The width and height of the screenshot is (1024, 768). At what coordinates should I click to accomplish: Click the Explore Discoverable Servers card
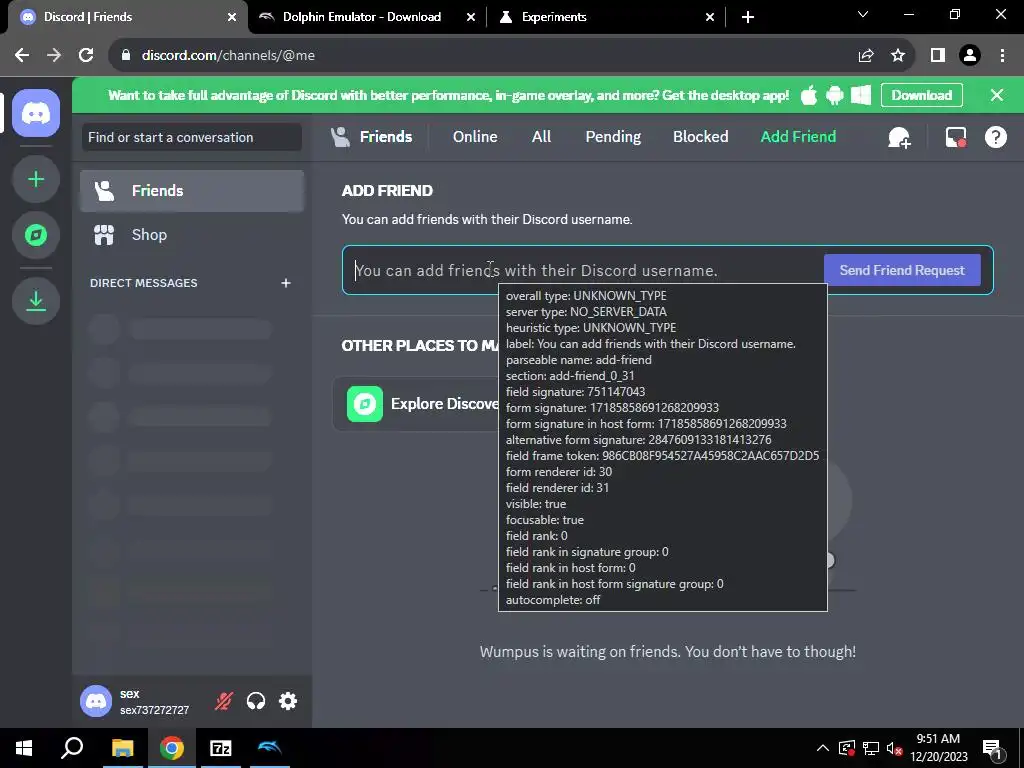tap(416, 404)
